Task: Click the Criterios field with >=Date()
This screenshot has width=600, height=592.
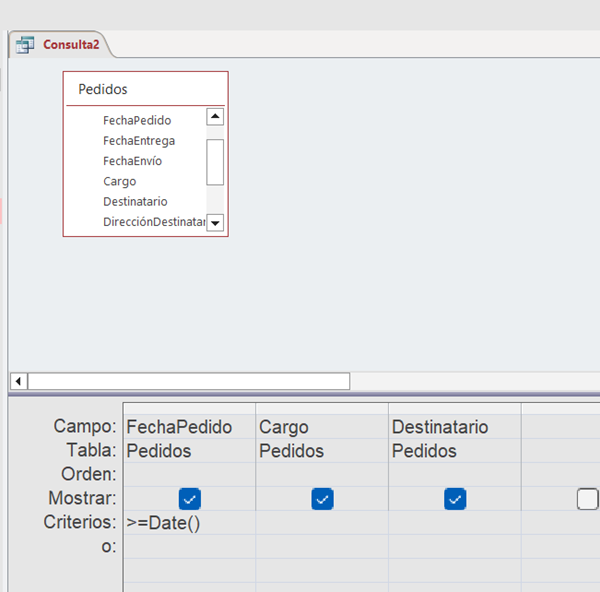Action: (x=189, y=522)
